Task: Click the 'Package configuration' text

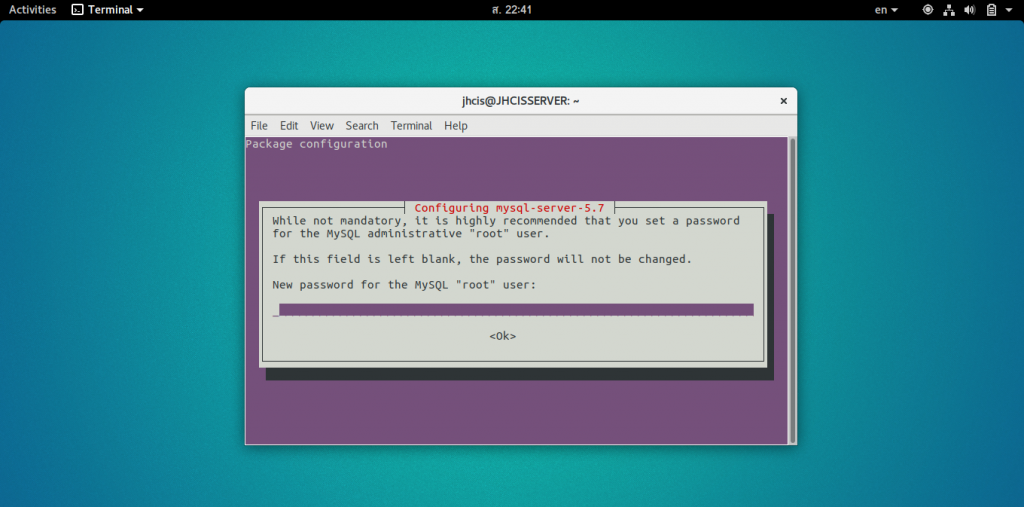Action: pos(317,144)
